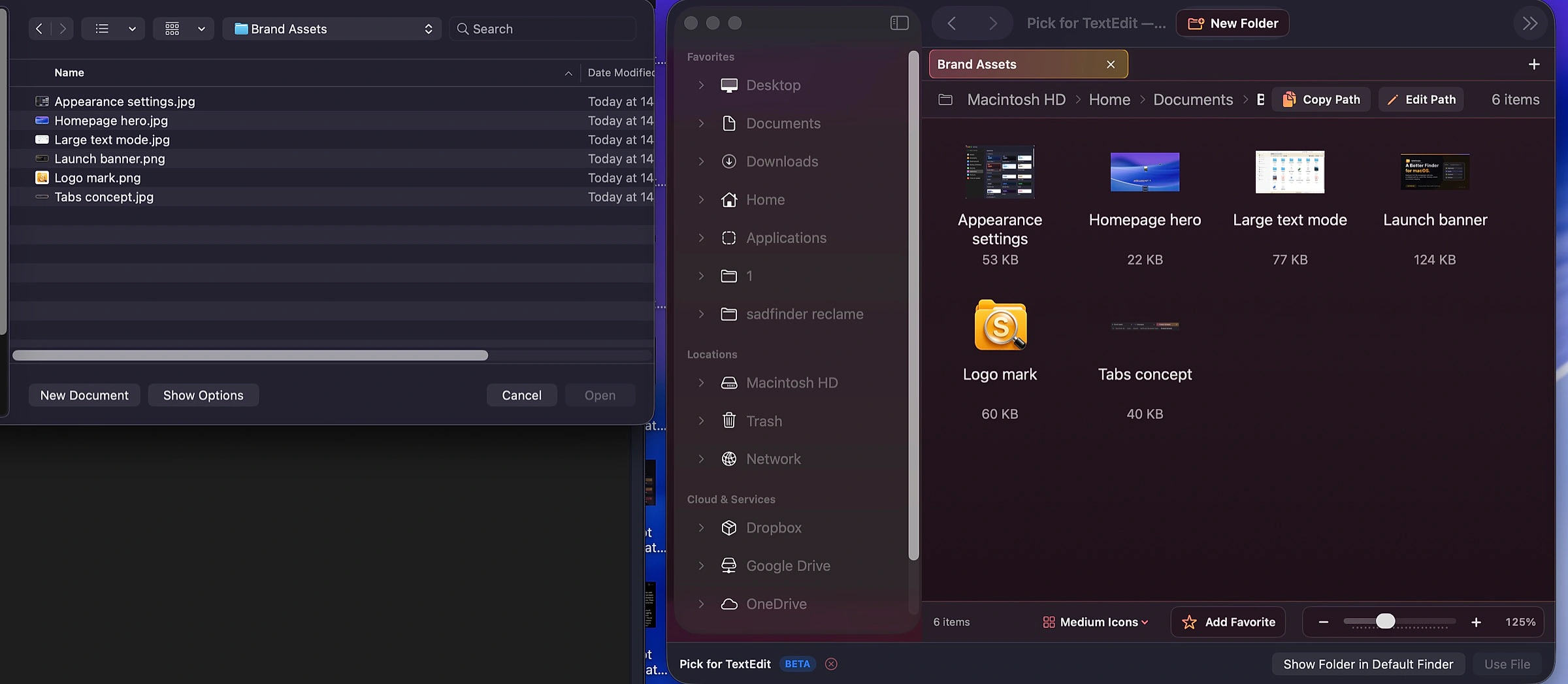Open Trash in sidebar
This screenshot has height=684, width=1568.
point(764,421)
